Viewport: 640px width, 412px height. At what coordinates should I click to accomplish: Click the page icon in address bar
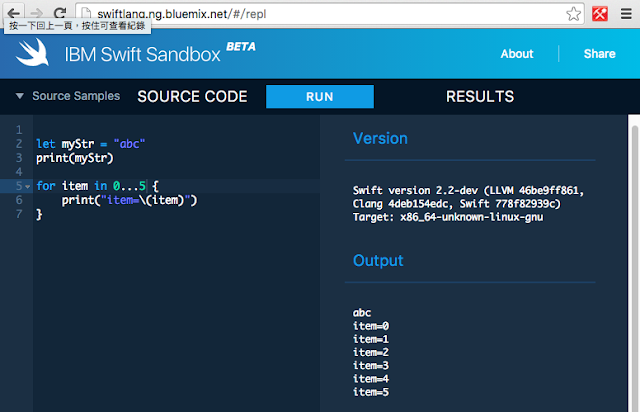click(x=86, y=14)
